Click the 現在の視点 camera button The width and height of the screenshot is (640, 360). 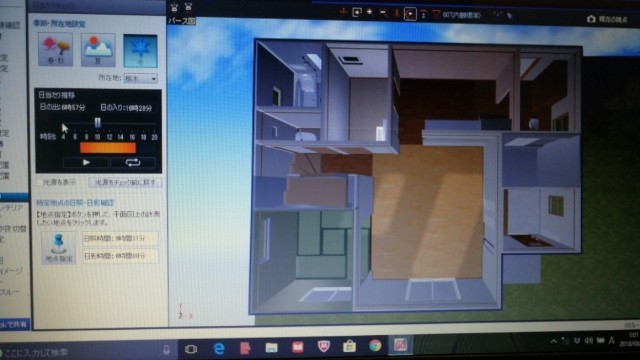tap(607, 19)
